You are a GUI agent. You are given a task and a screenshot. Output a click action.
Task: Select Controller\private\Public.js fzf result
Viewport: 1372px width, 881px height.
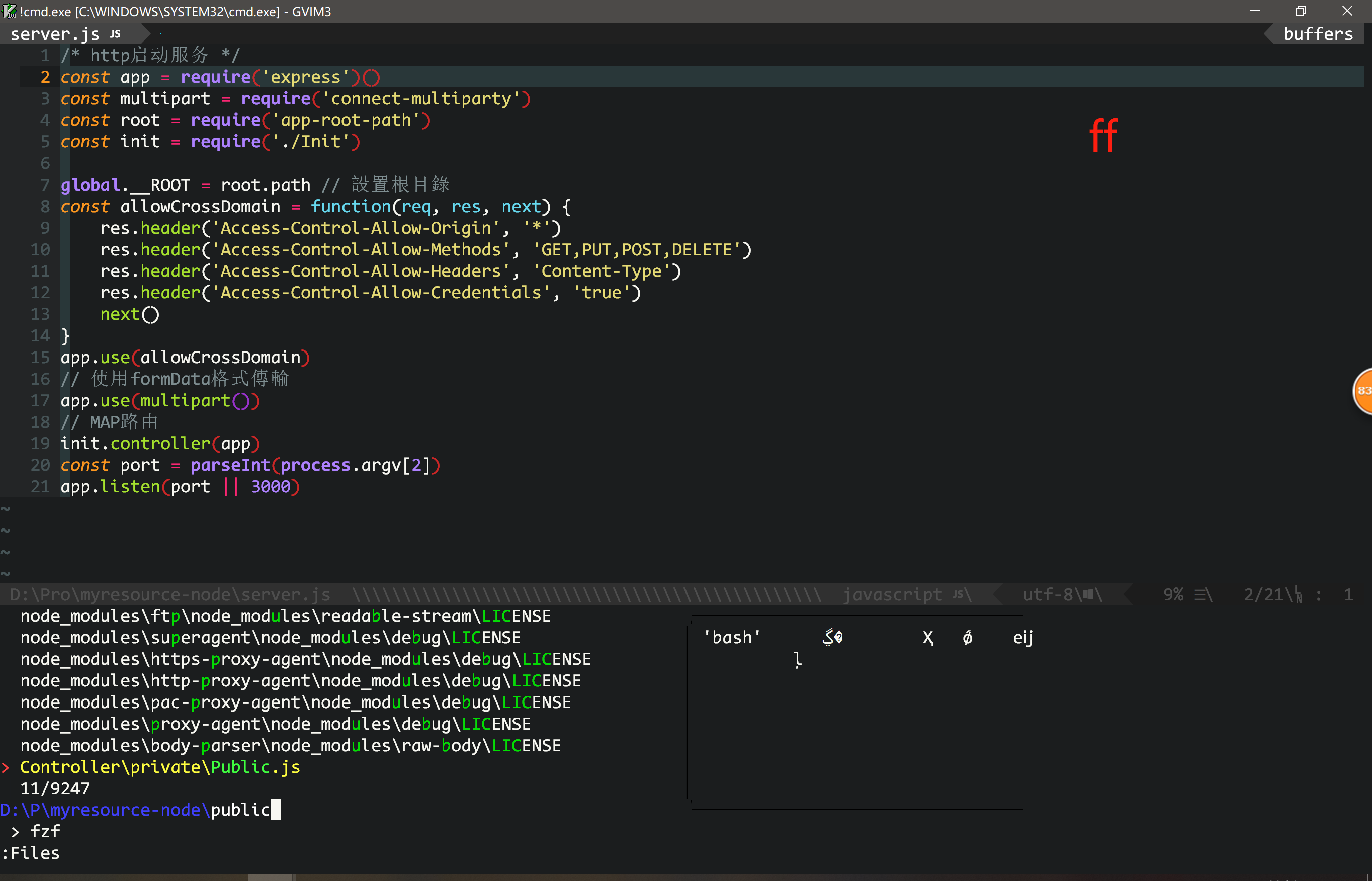click(159, 767)
